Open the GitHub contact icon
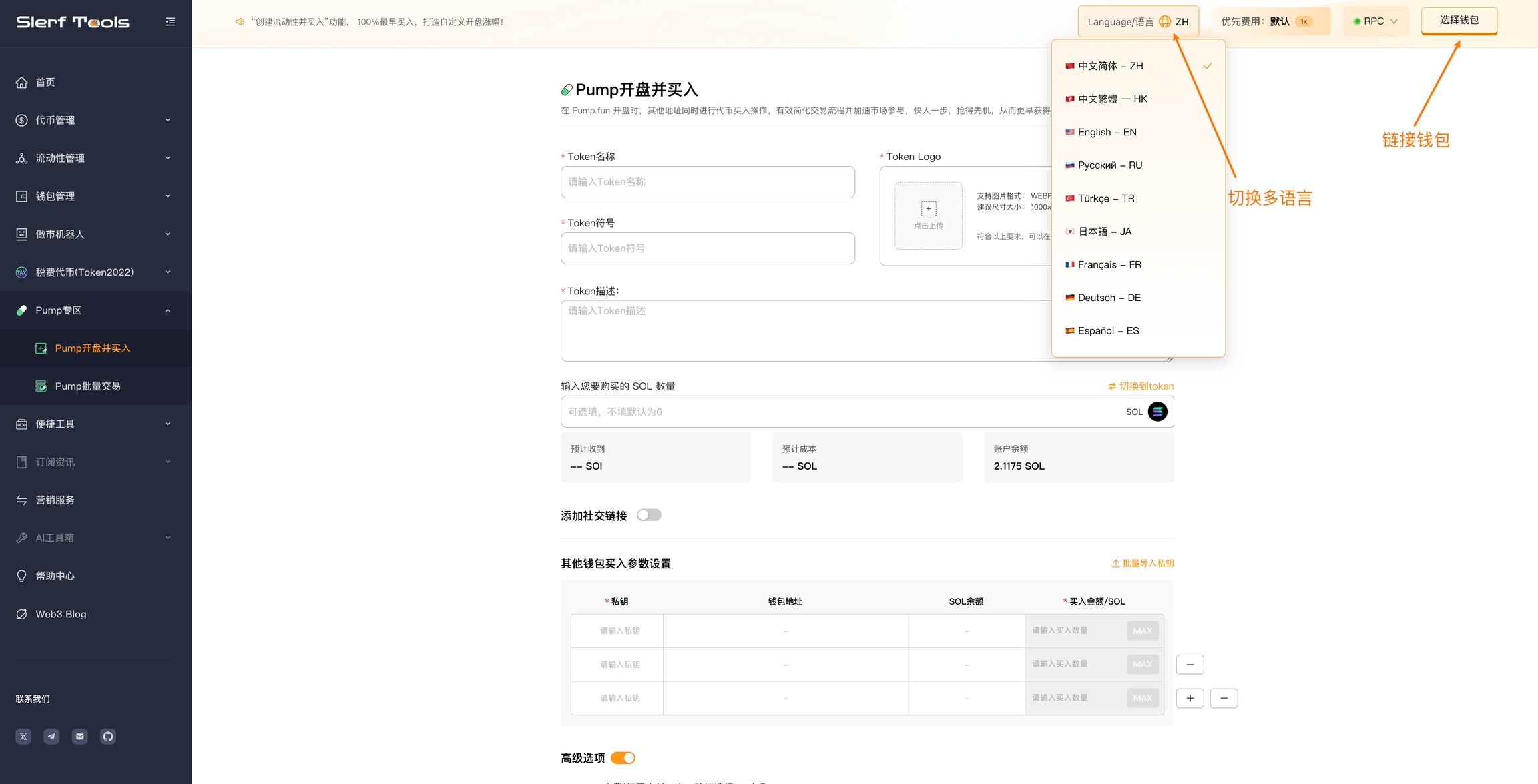The image size is (1538, 784). pyautogui.click(x=108, y=737)
